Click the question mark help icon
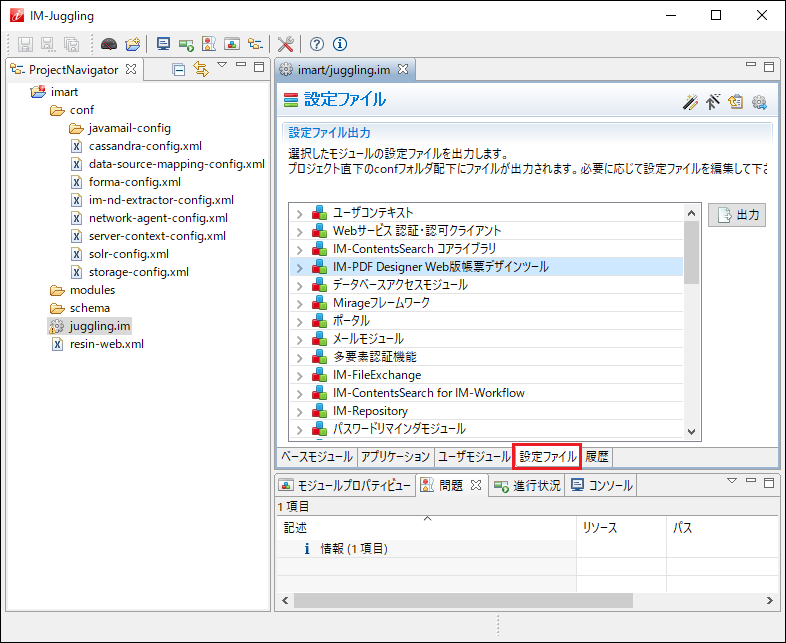The height and width of the screenshot is (643, 786). 316,44
